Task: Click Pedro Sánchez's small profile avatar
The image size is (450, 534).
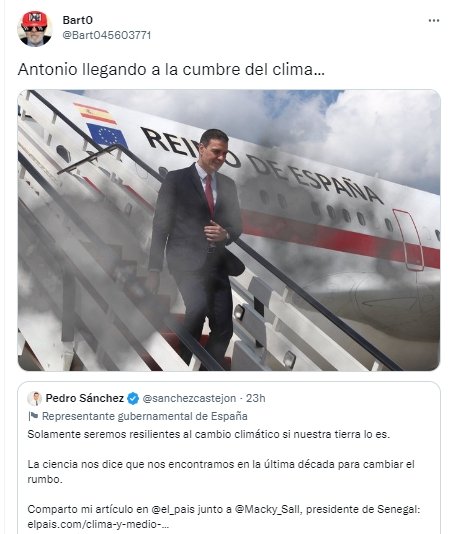Action: click(34, 398)
